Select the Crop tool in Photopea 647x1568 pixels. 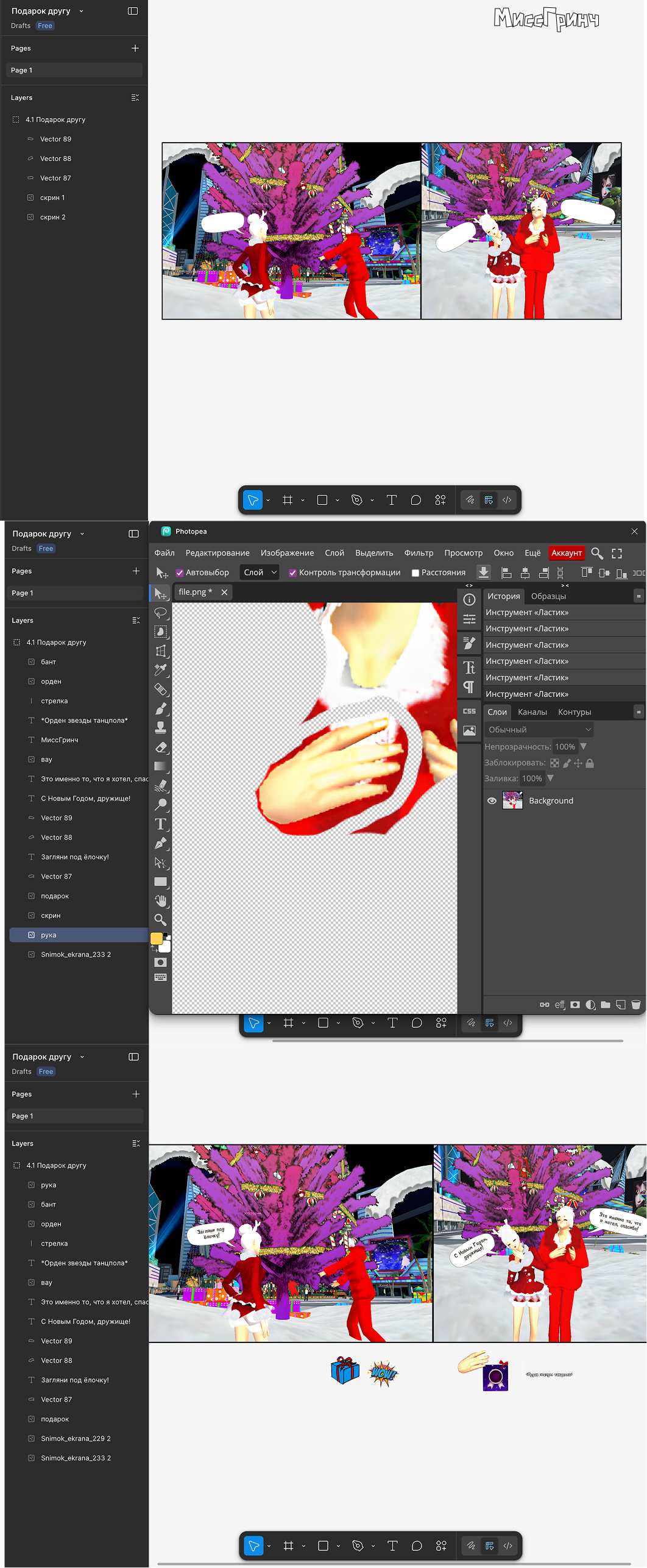point(161,651)
